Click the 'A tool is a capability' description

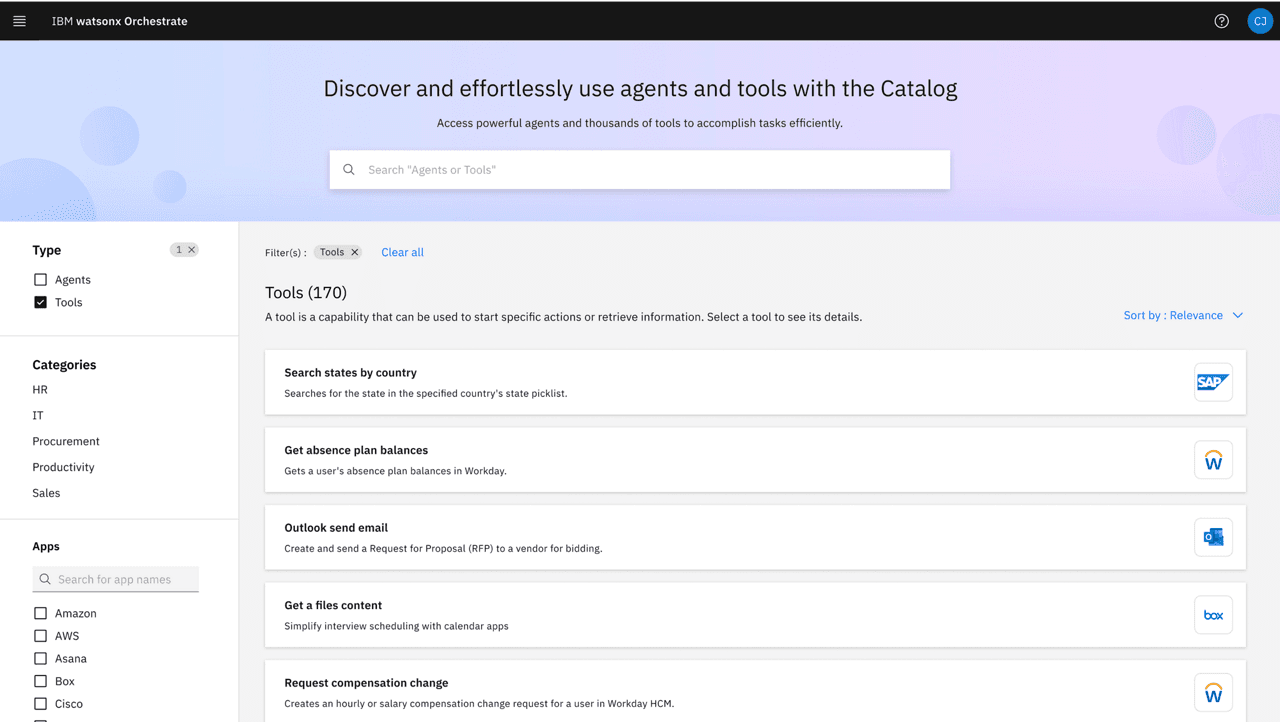(x=563, y=317)
